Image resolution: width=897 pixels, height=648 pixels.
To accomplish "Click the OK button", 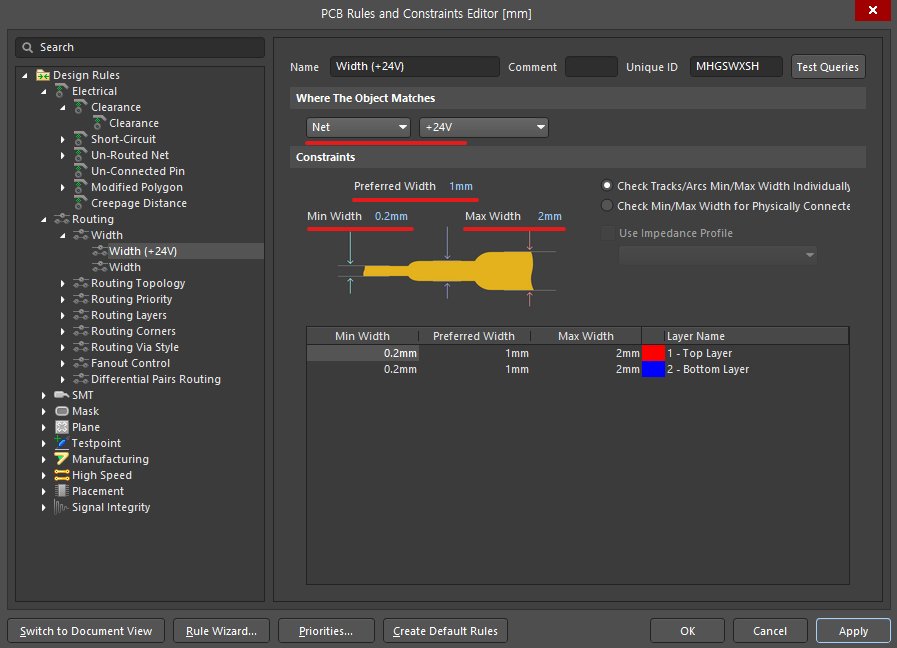I will click(x=687, y=631).
